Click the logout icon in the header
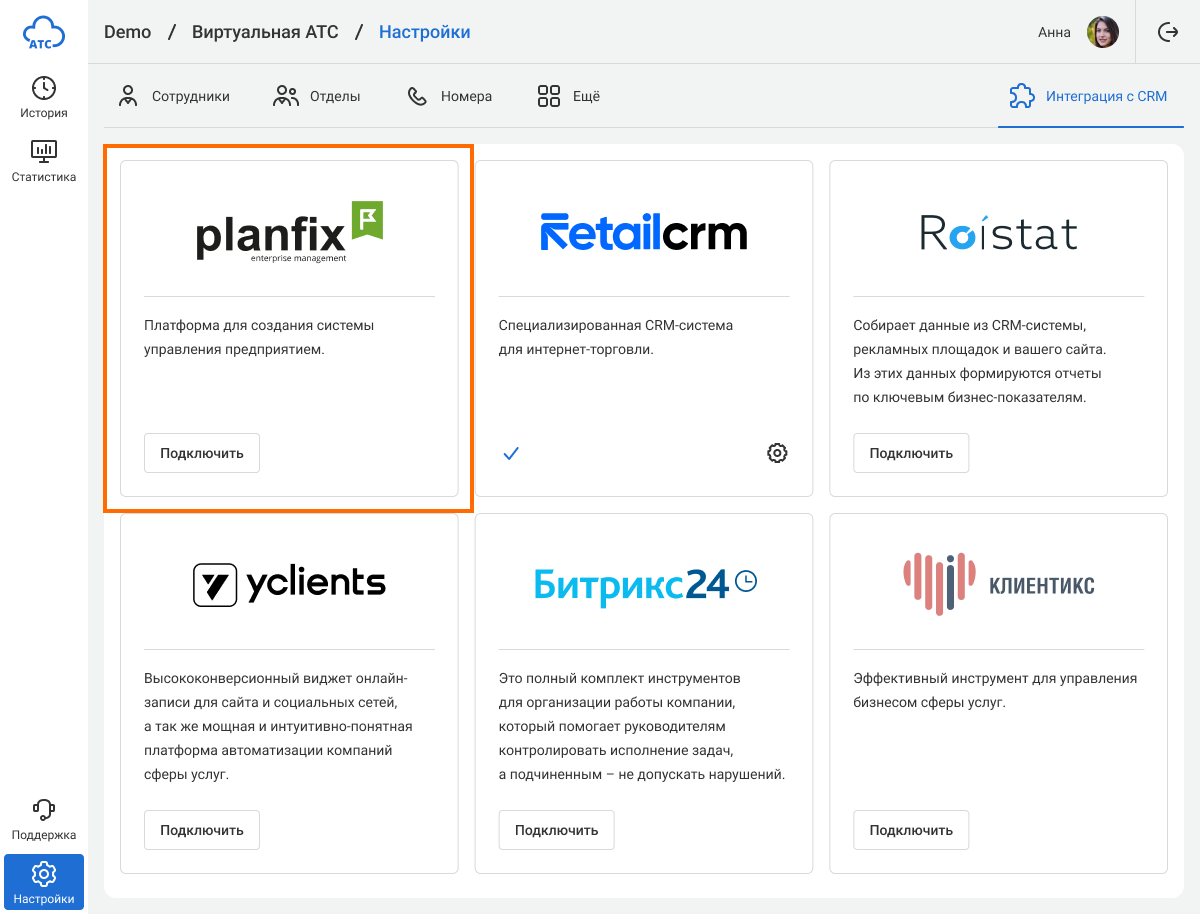Viewport: 1200px width, 914px height. coord(1168,32)
